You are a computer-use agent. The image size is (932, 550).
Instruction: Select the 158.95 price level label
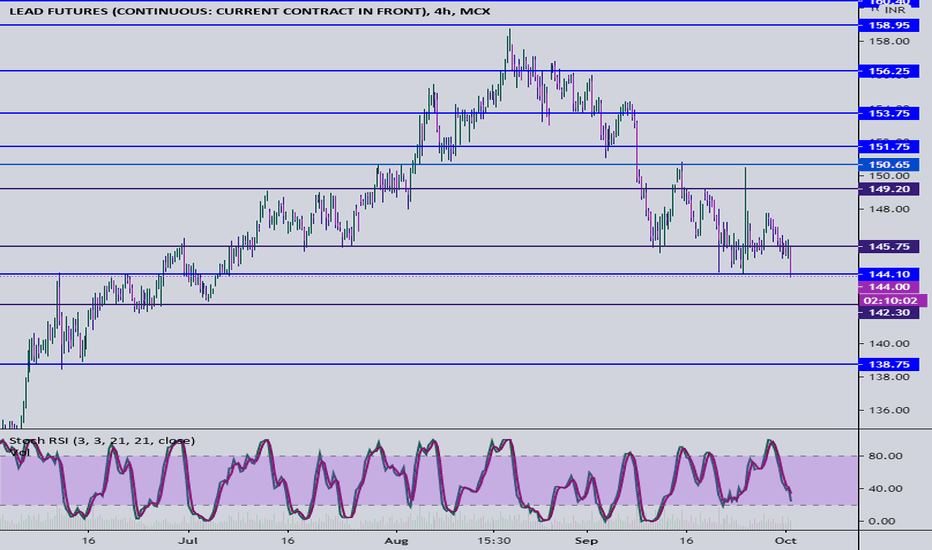tap(889, 25)
